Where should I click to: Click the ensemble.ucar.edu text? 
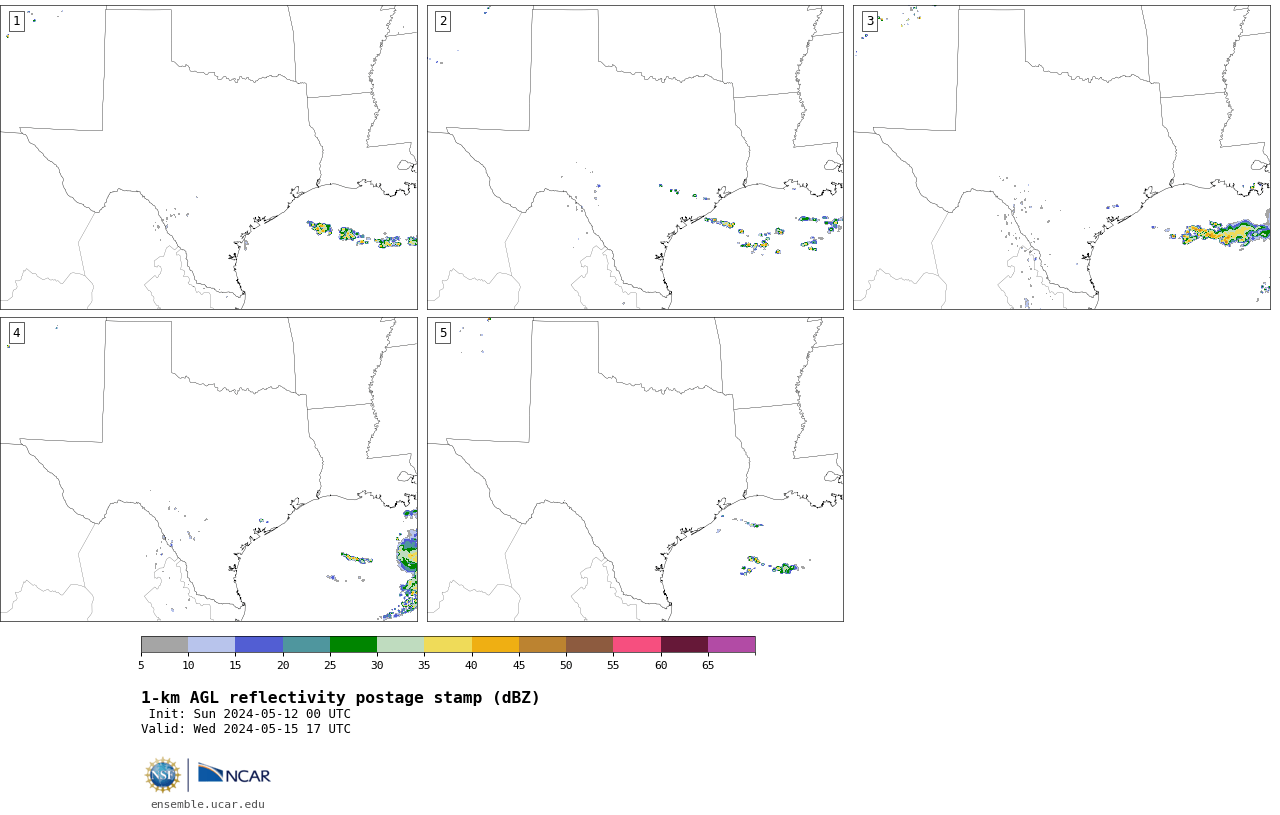coord(208,804)
